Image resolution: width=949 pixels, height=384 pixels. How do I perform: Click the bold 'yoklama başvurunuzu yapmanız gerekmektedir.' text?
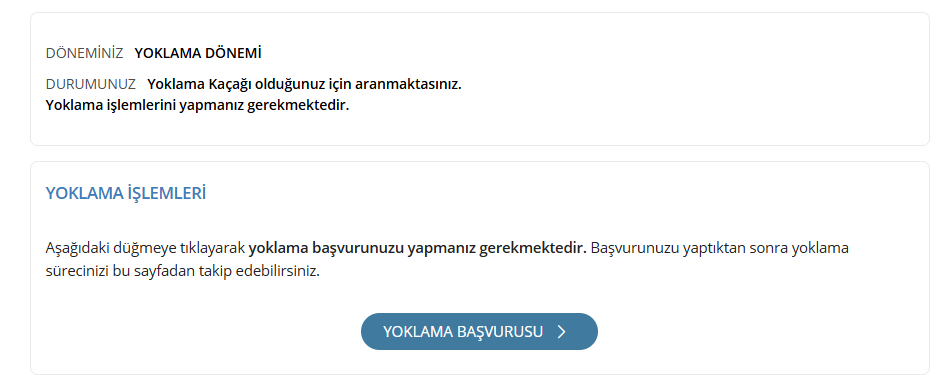point(418,248)
